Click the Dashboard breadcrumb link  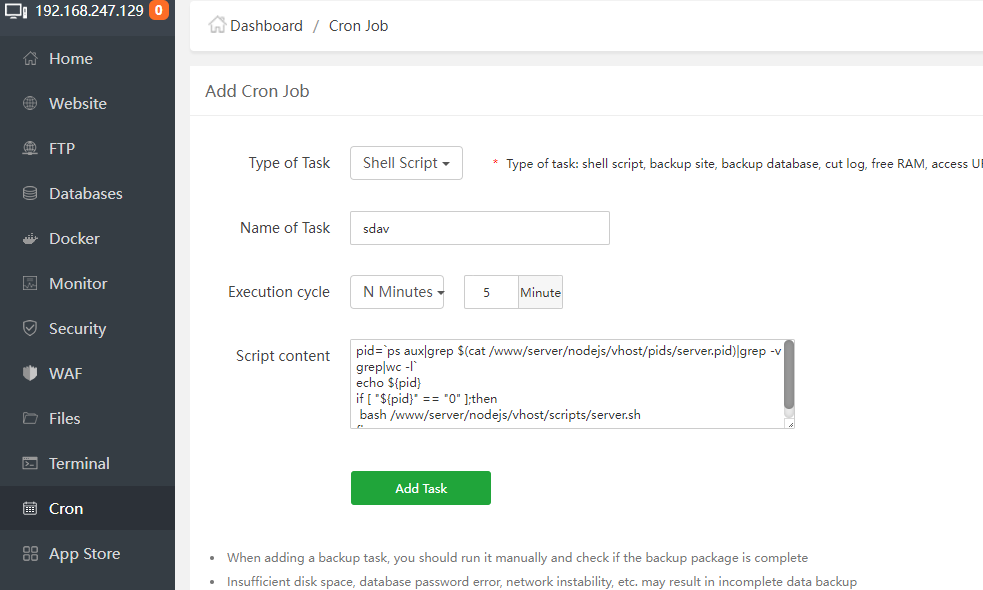coord(266,26)
